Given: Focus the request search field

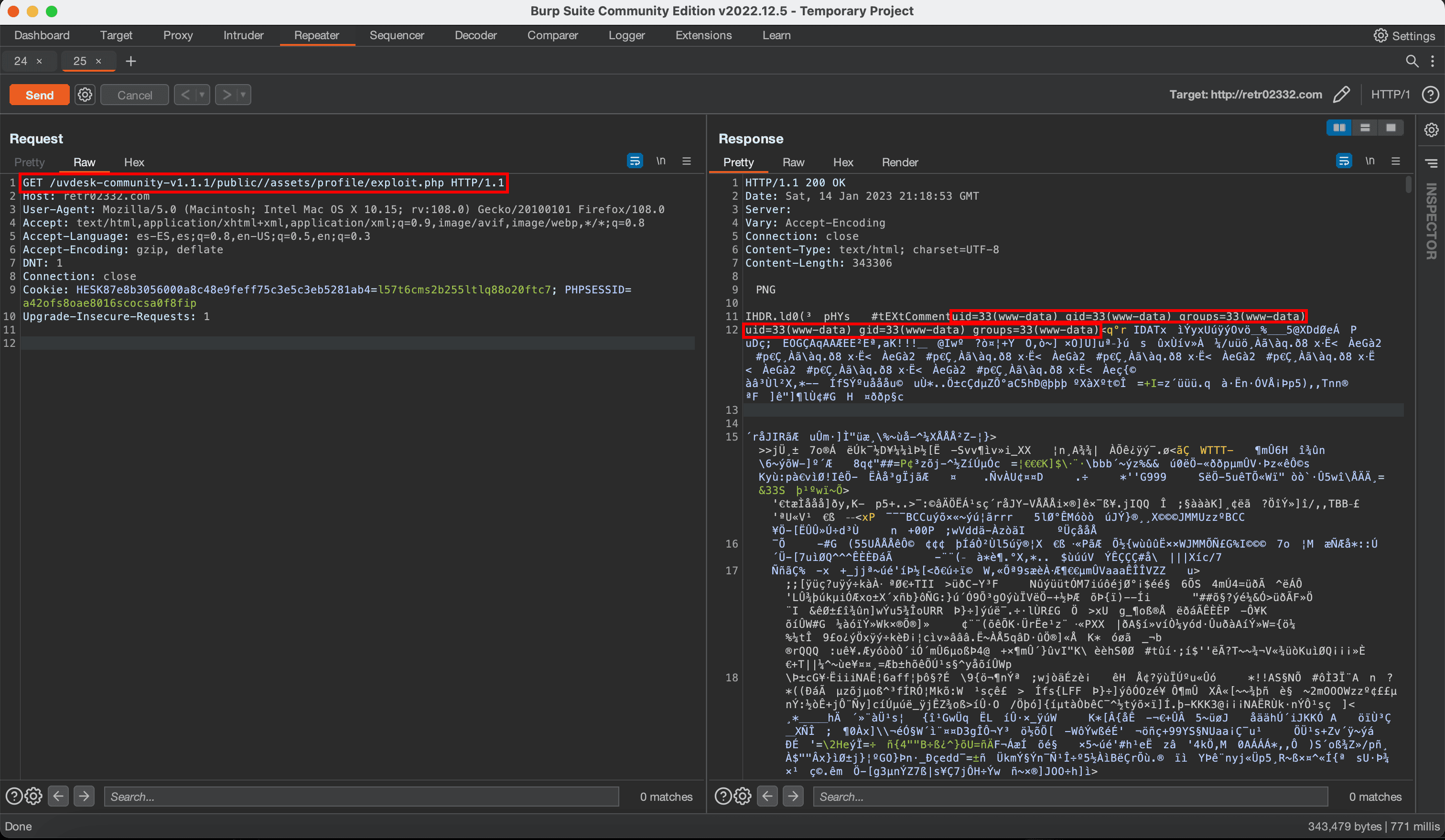Looking at the screenshot, I should click(x=361, y=797).
